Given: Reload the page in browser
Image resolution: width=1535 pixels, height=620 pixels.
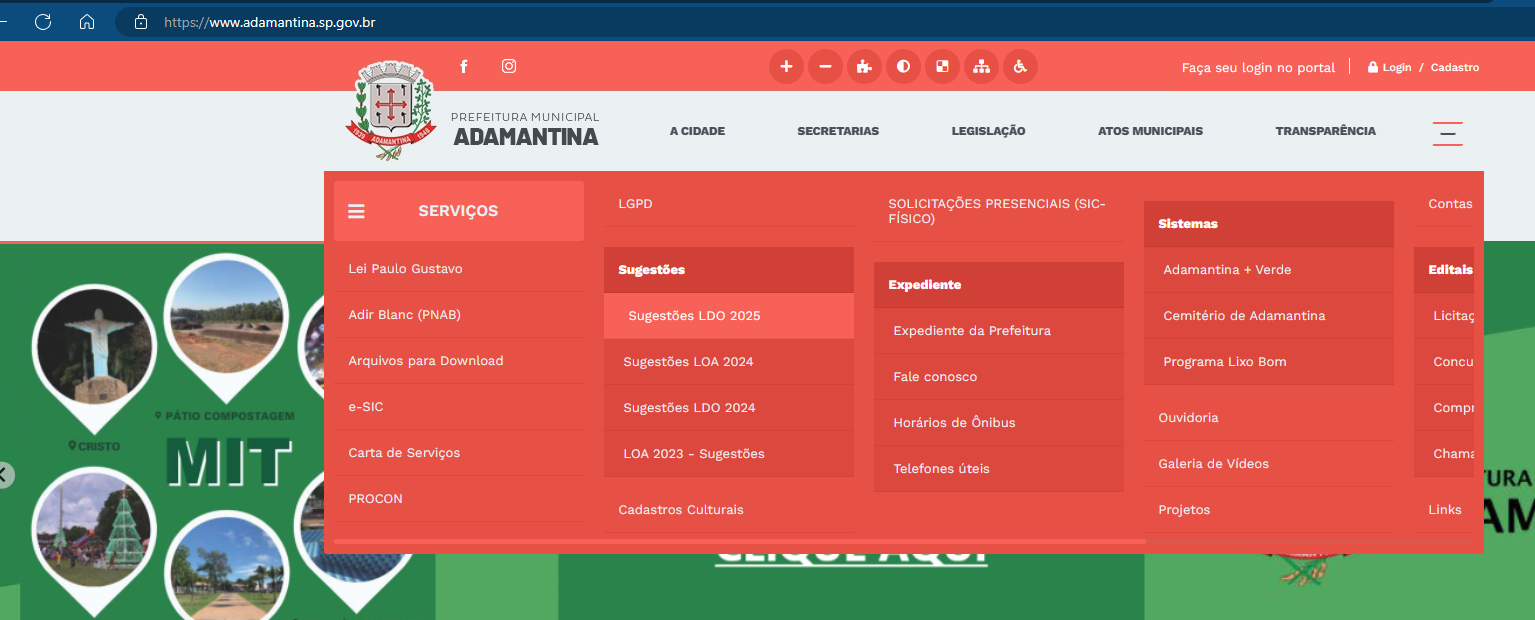Looking at the screenshot, I should click(x=43, y=21).
